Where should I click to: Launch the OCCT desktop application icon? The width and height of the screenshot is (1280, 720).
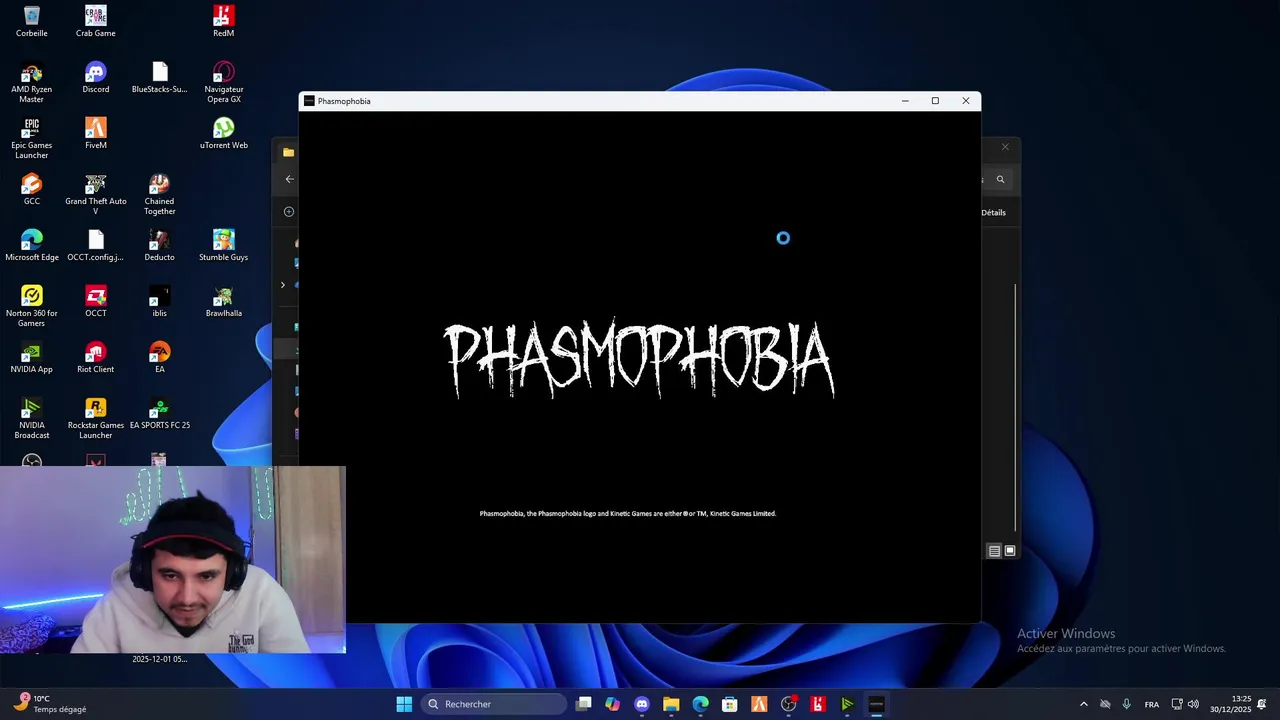(x=95, y=301)
